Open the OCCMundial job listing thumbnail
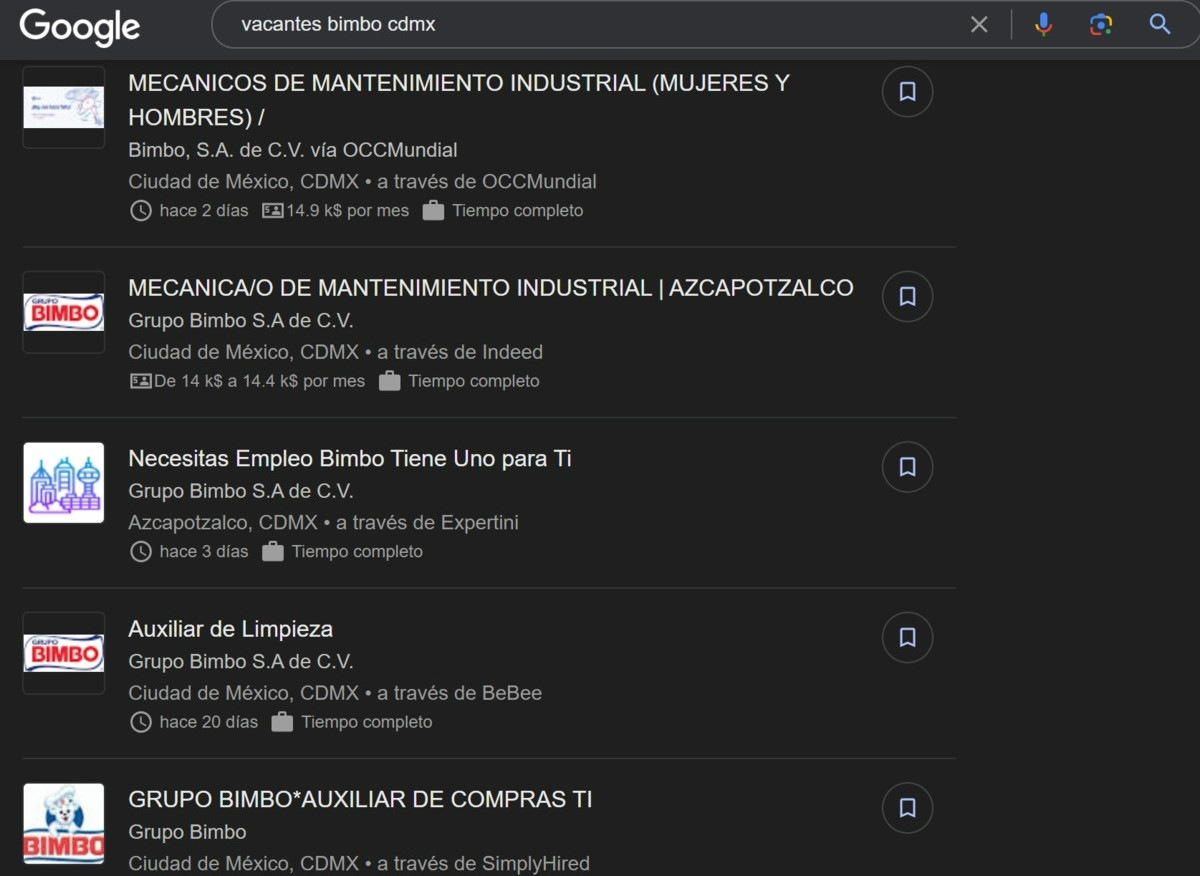This screenshot has height=876, width=1200. (x=64, y=107)
